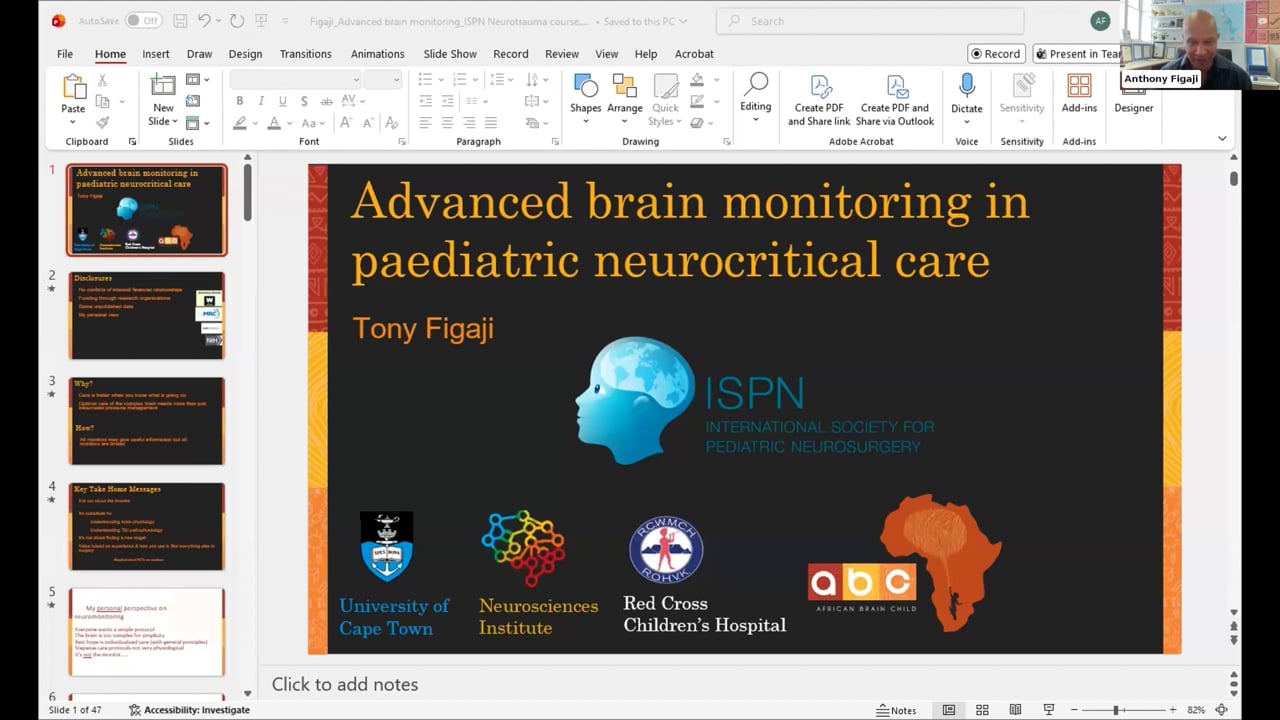Switch to the Insert tab
This screenshot has width=1280, height=720.
pos(155,54)
